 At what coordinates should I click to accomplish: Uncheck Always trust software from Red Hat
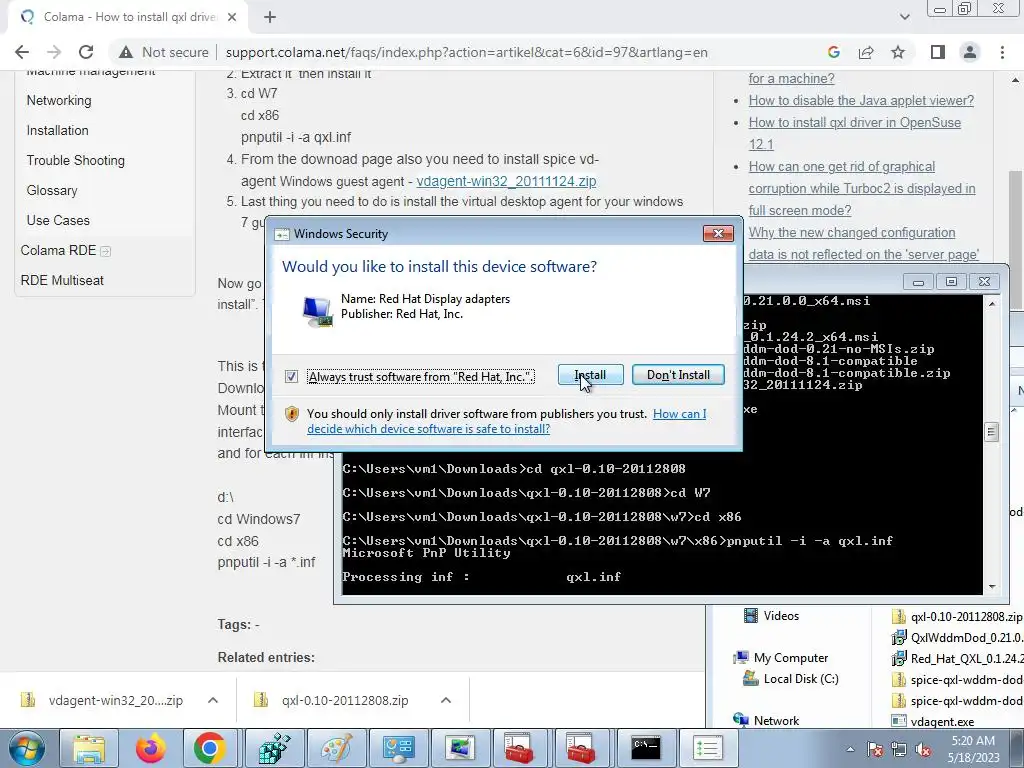(x=291, y=377)
